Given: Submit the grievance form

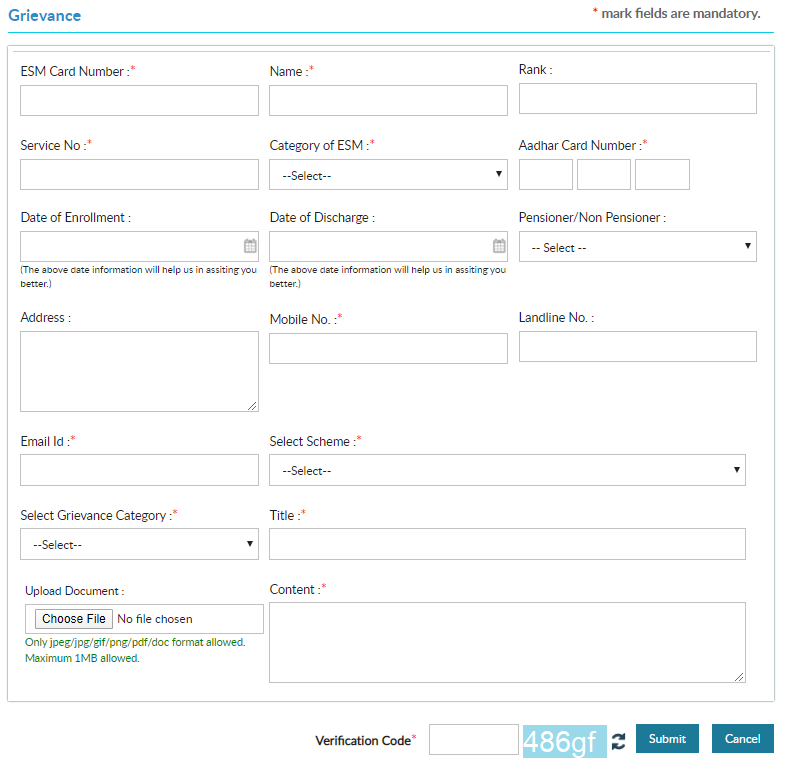Looking at the screenshot, I should tap(667, 739).
